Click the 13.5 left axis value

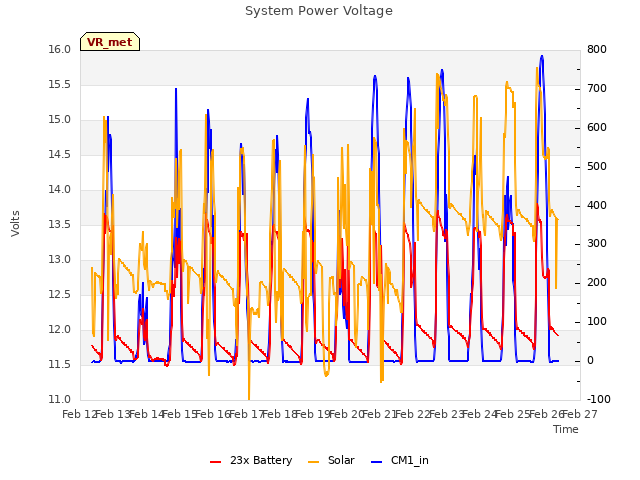point(60,224)
